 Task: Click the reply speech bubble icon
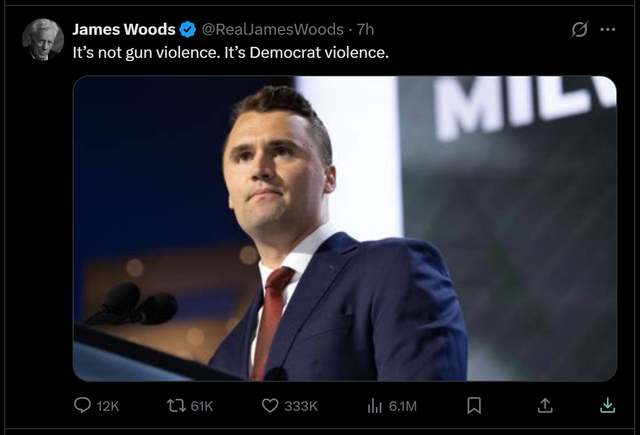(x=82, y=405)
